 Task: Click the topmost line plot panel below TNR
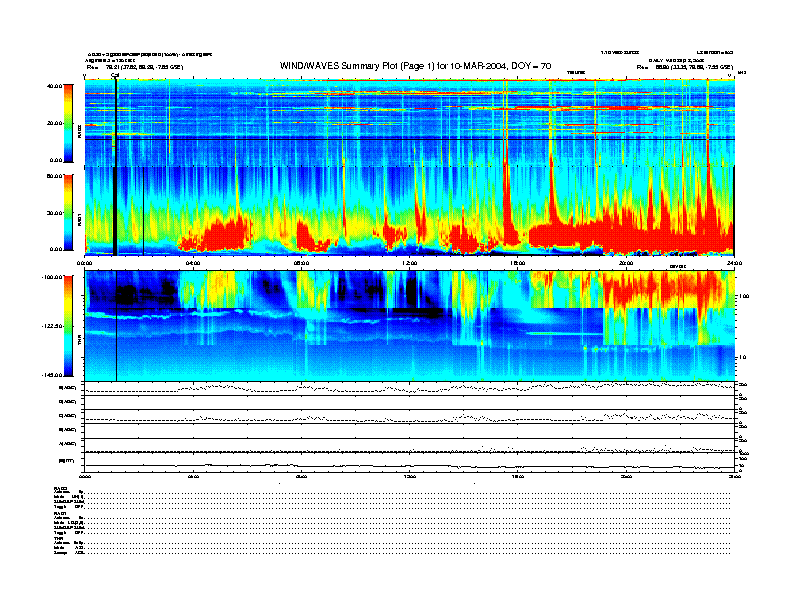[410, 388]
